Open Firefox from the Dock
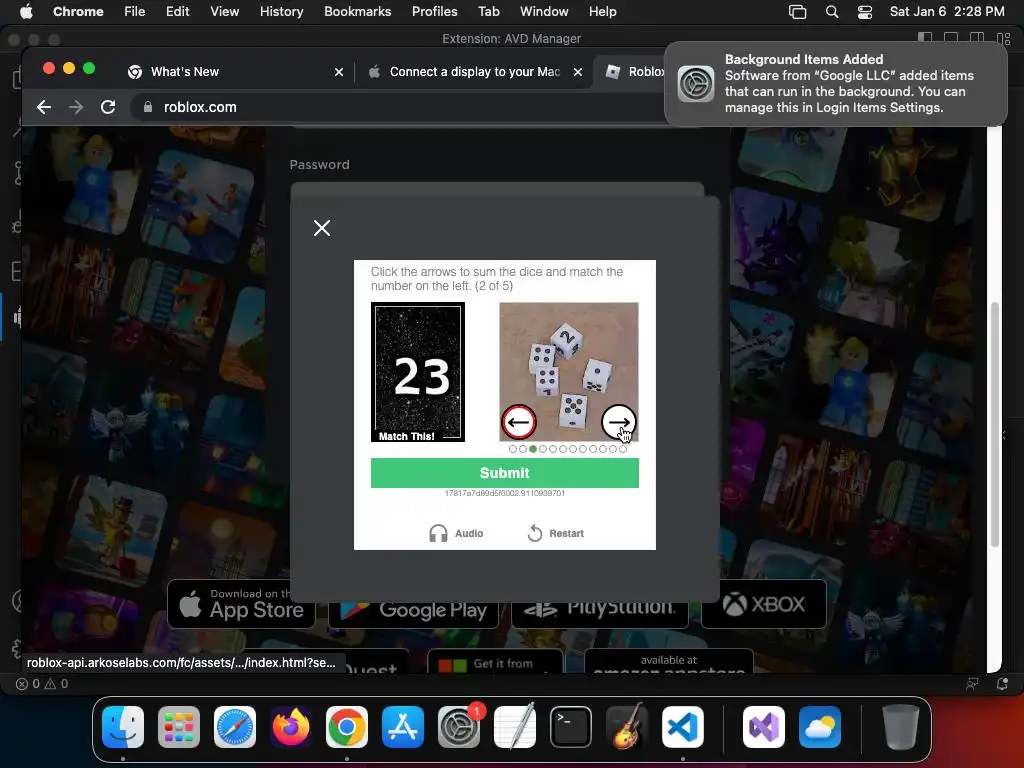The image size is (1024, 768). pyautogui.click(x=291, y=727)
